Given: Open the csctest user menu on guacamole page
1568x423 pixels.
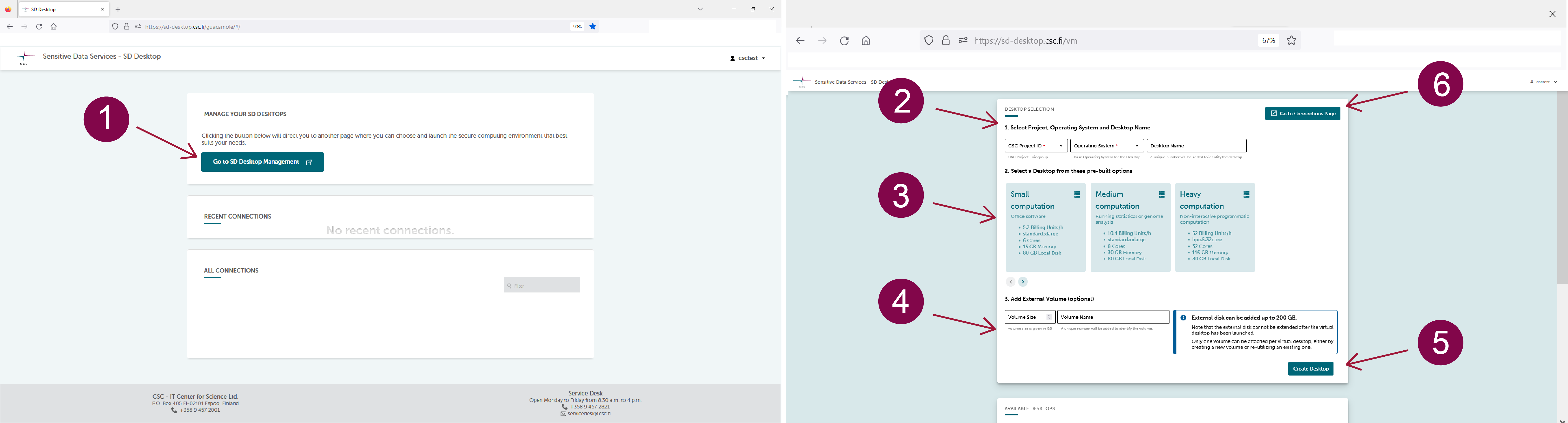Looking at the screenshot, I should pos(748,58).
